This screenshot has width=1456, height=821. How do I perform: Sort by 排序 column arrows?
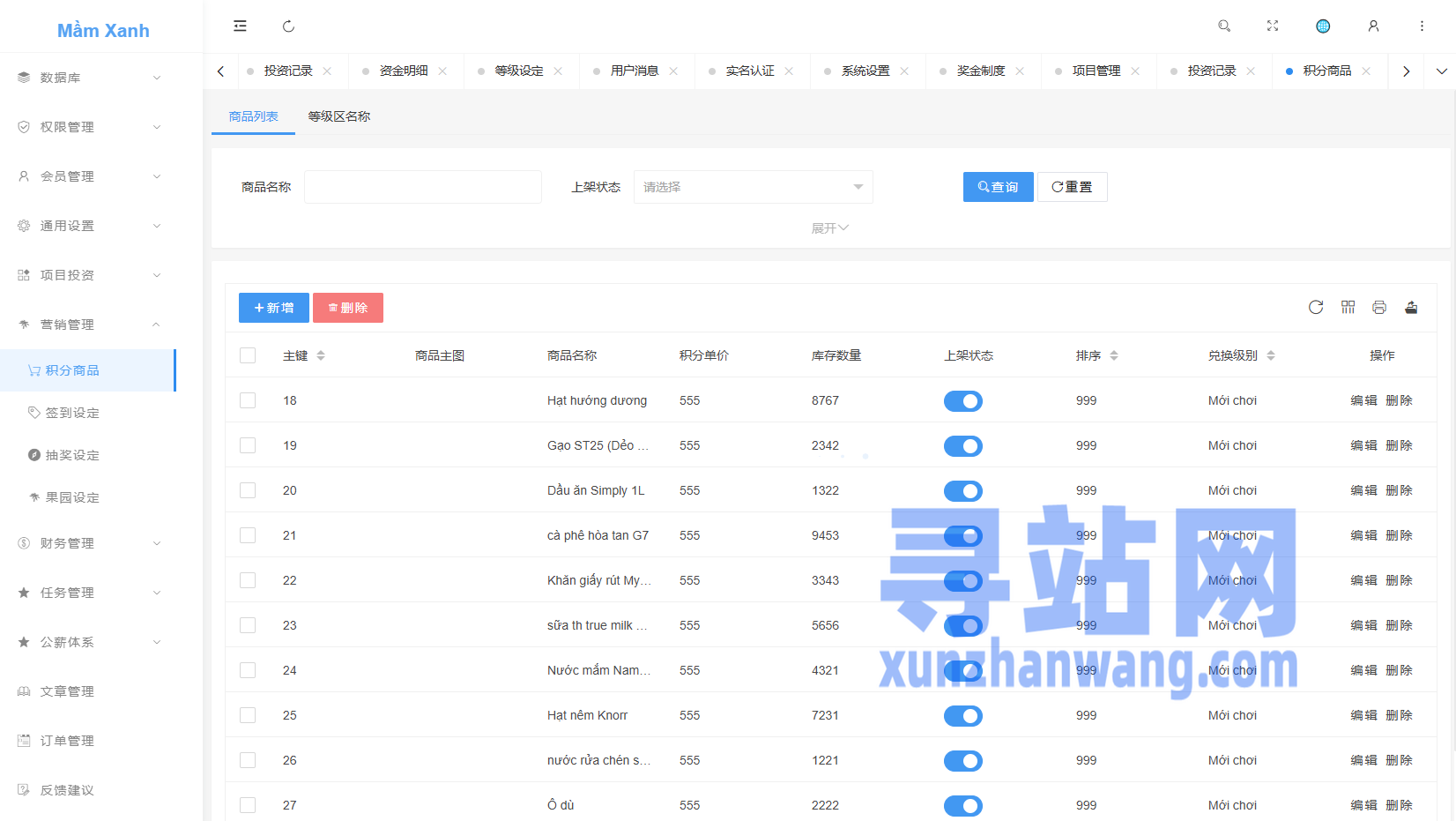[x=1114, y=355]
